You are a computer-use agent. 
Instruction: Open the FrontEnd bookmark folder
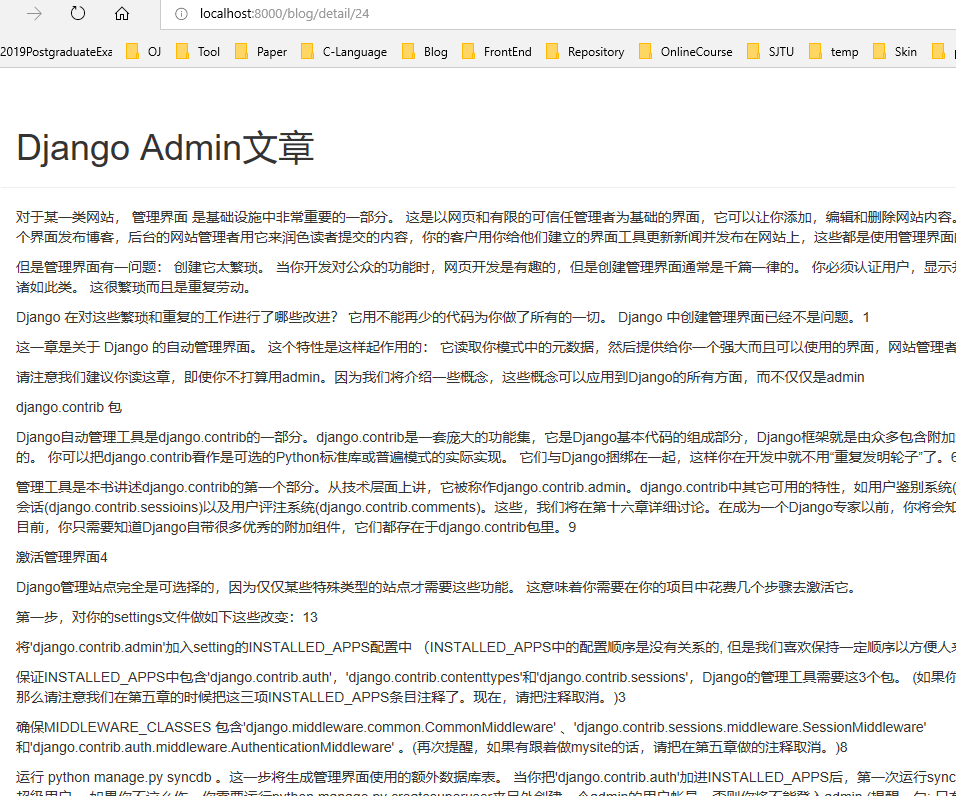[497, 52]
